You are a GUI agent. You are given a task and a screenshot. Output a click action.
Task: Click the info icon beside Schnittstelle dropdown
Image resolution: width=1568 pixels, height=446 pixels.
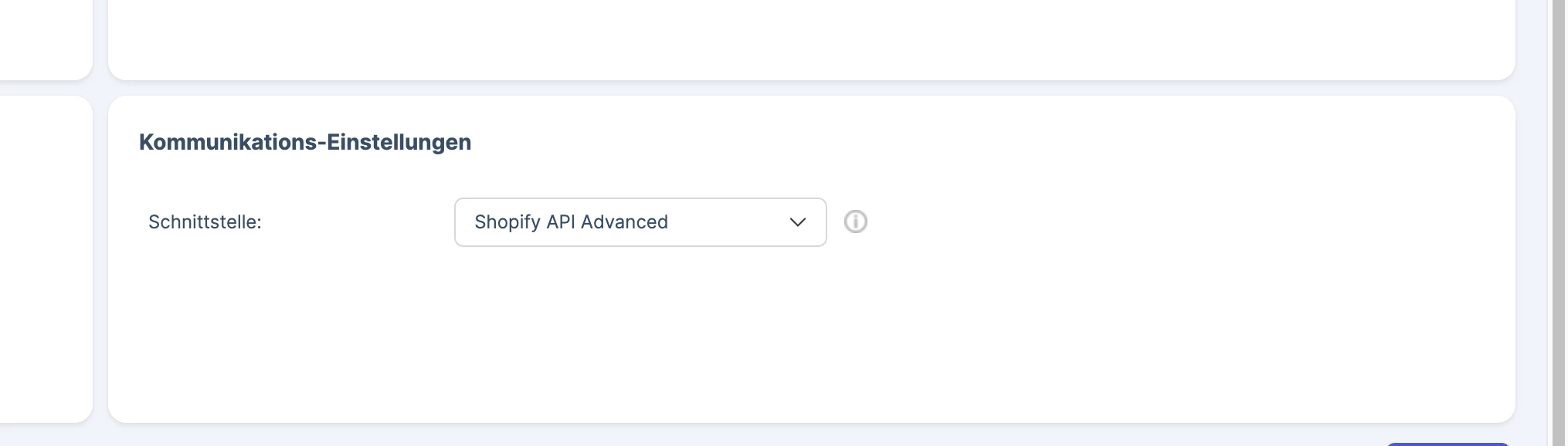(x=855, y=222)
